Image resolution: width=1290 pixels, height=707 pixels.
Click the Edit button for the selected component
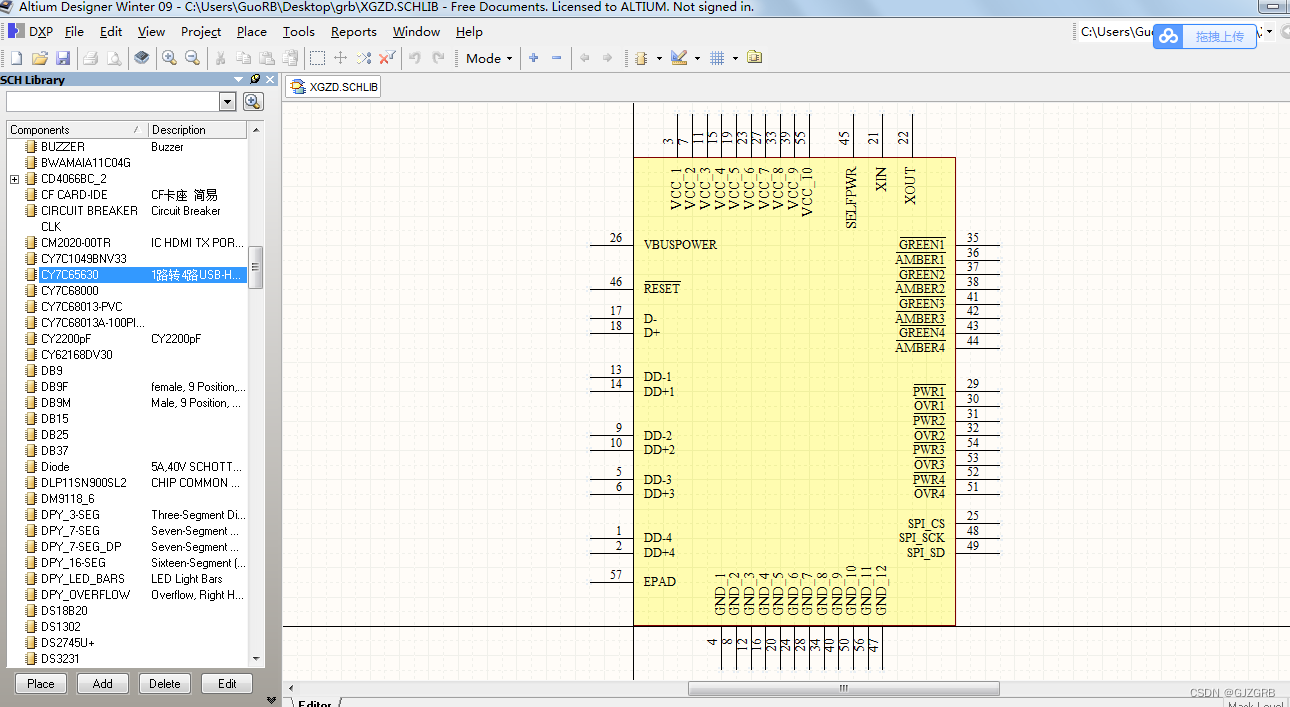click(226, 683)
